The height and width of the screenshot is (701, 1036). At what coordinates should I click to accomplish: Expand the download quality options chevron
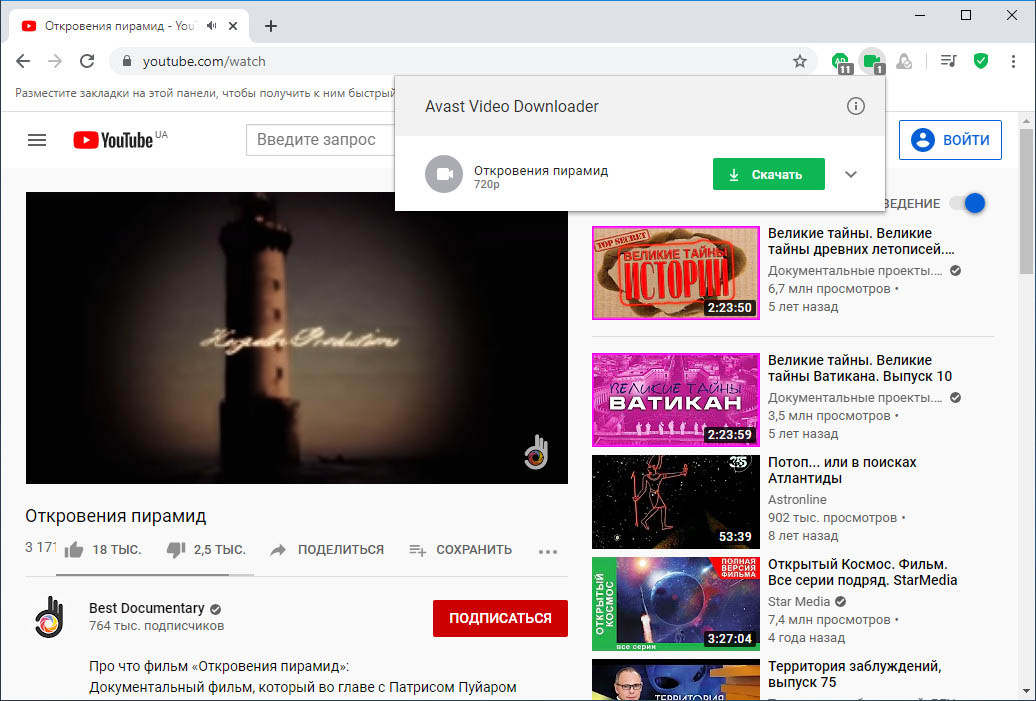click(x=851, y=174)
